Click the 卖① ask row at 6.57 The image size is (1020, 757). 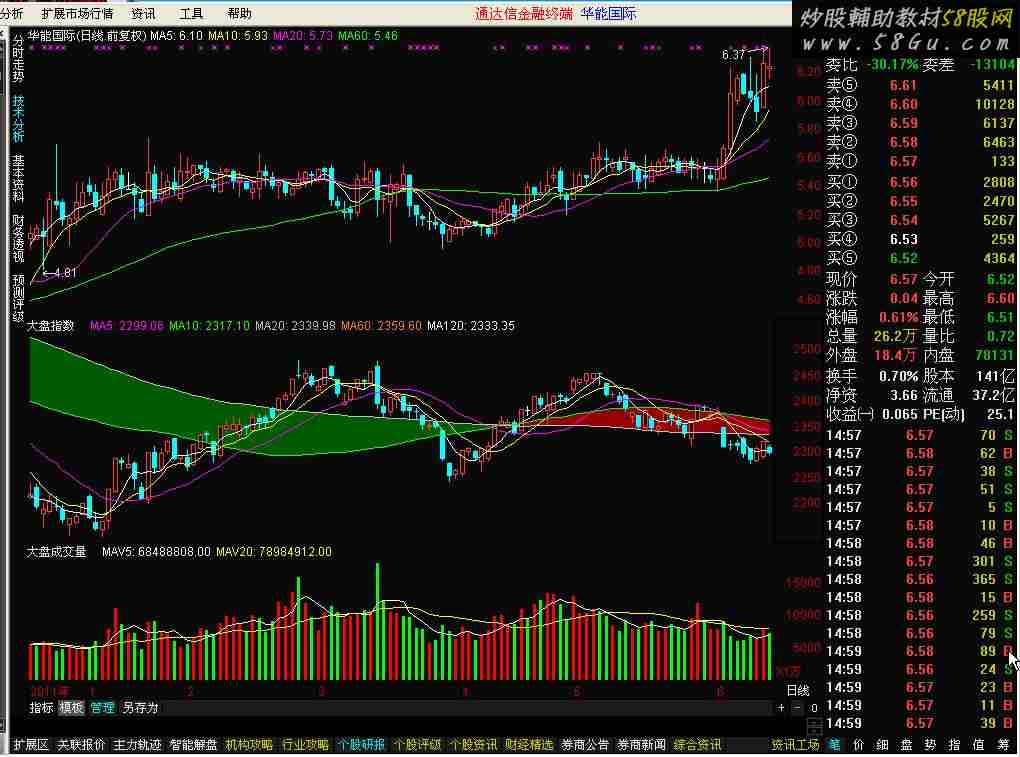pos(920,161)
